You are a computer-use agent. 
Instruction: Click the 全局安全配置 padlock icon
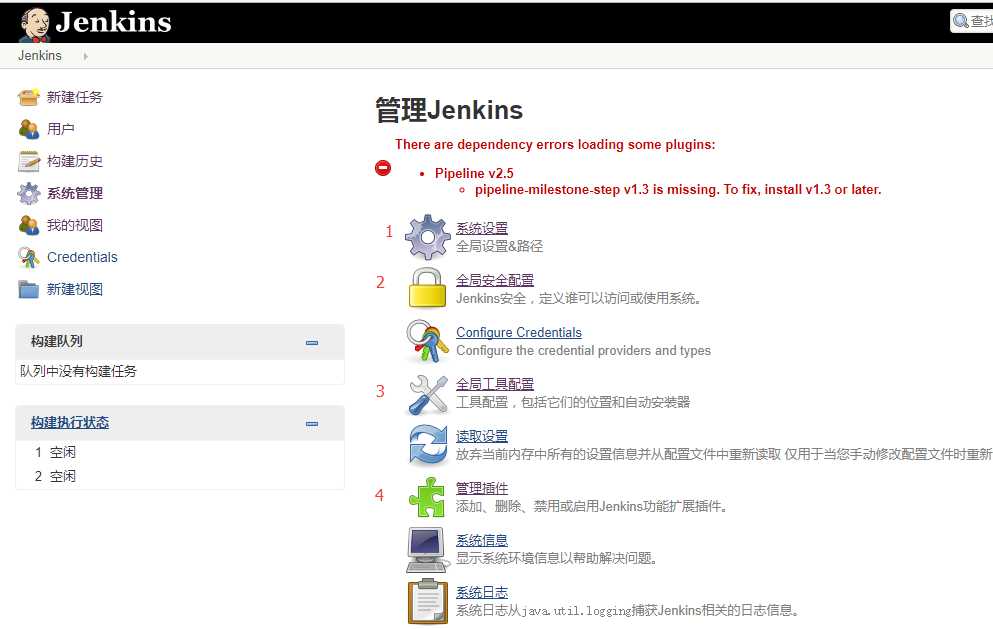(x=427, y=288)
